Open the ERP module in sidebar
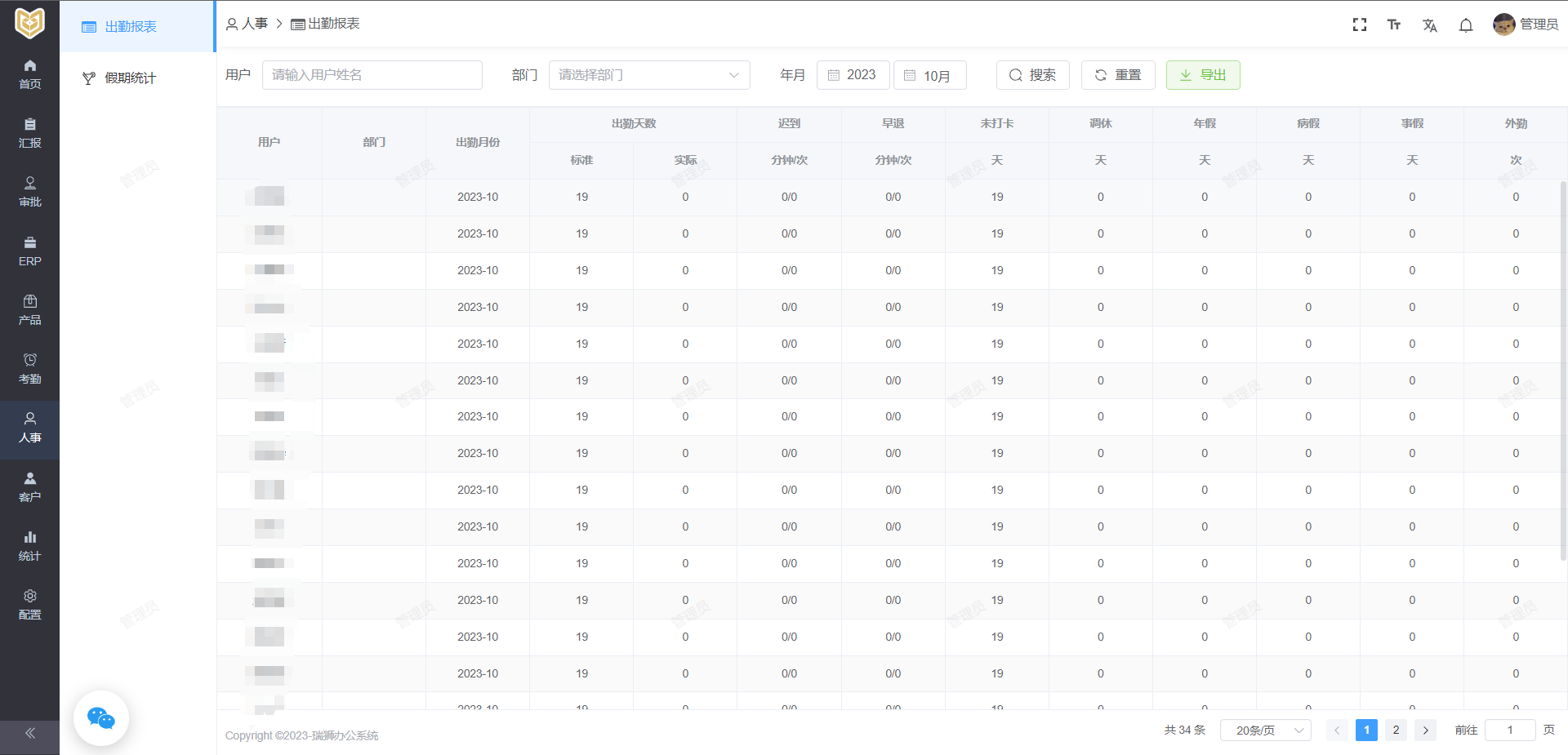This screenshot has height=755, width=1568. click(x=29, y=251)
